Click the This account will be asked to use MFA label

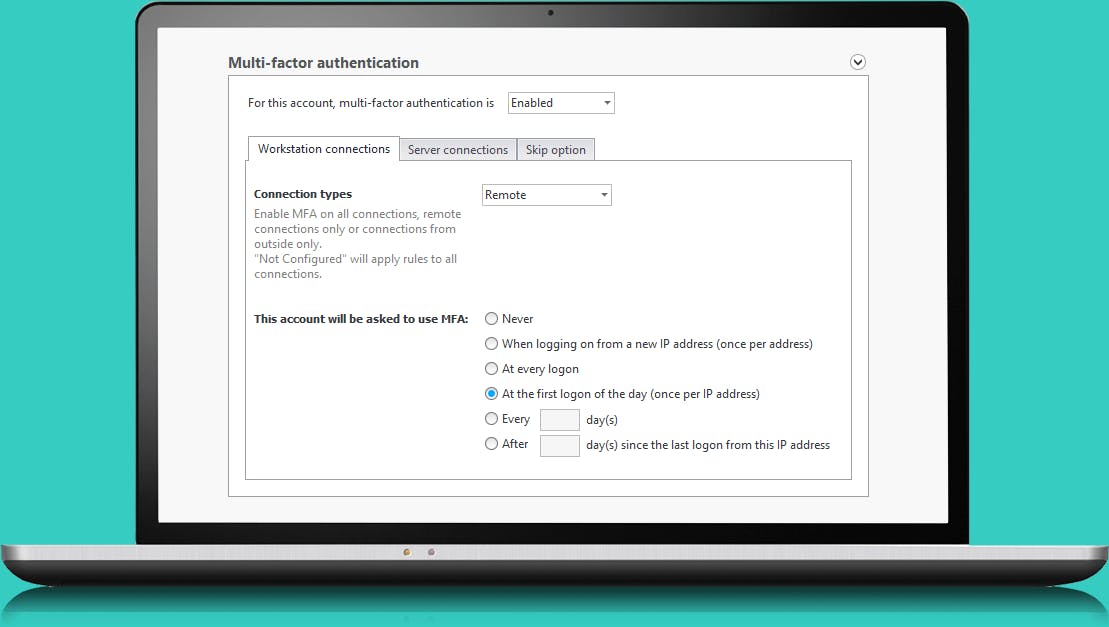(x=361, y=318)
